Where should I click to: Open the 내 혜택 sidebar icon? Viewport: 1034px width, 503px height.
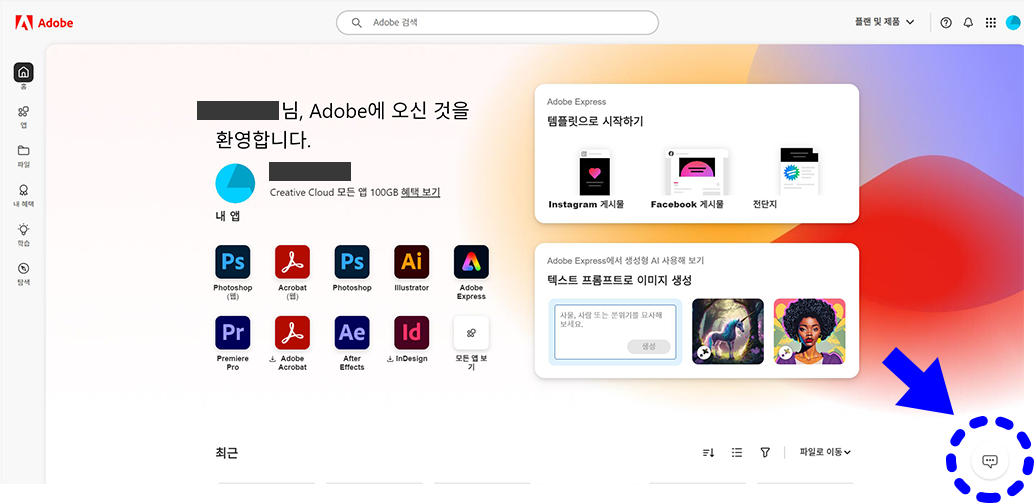tap(24, 191)
